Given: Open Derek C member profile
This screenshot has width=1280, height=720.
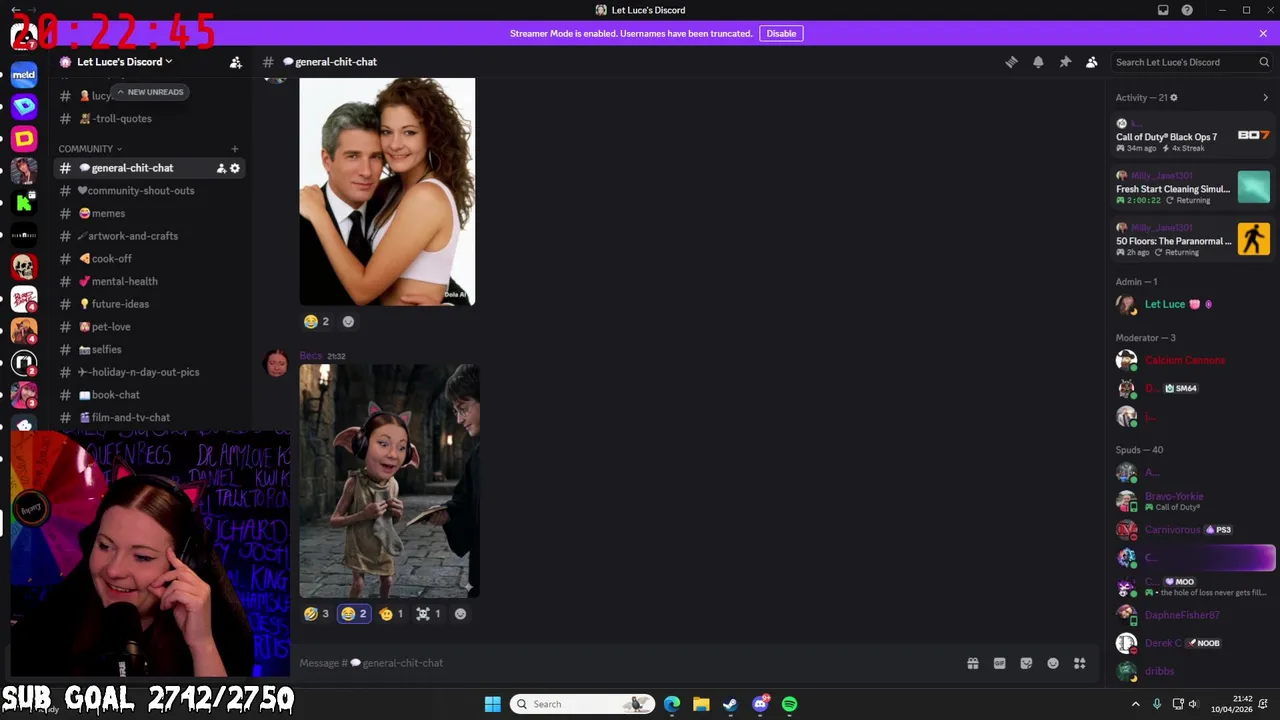Looking at the screenshot, I should coord(1193,643).
